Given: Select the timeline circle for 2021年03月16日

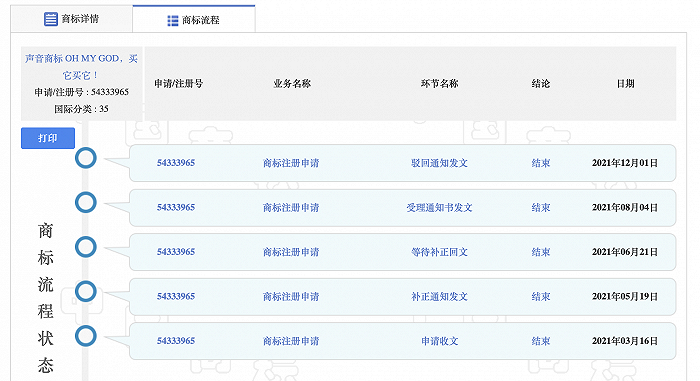Looking at the screenshot, I should (x=86, y=336).
